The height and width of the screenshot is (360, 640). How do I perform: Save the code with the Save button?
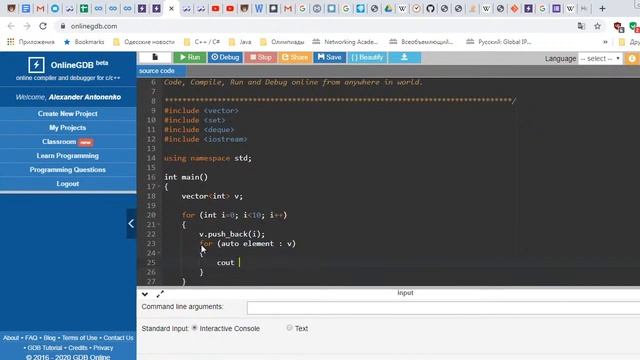pyautogui.click(x=329, y=58)
